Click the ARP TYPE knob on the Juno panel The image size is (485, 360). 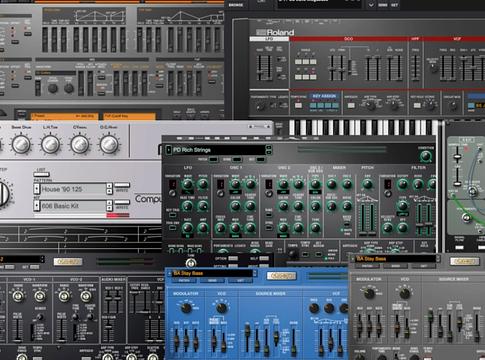[370, 106]
